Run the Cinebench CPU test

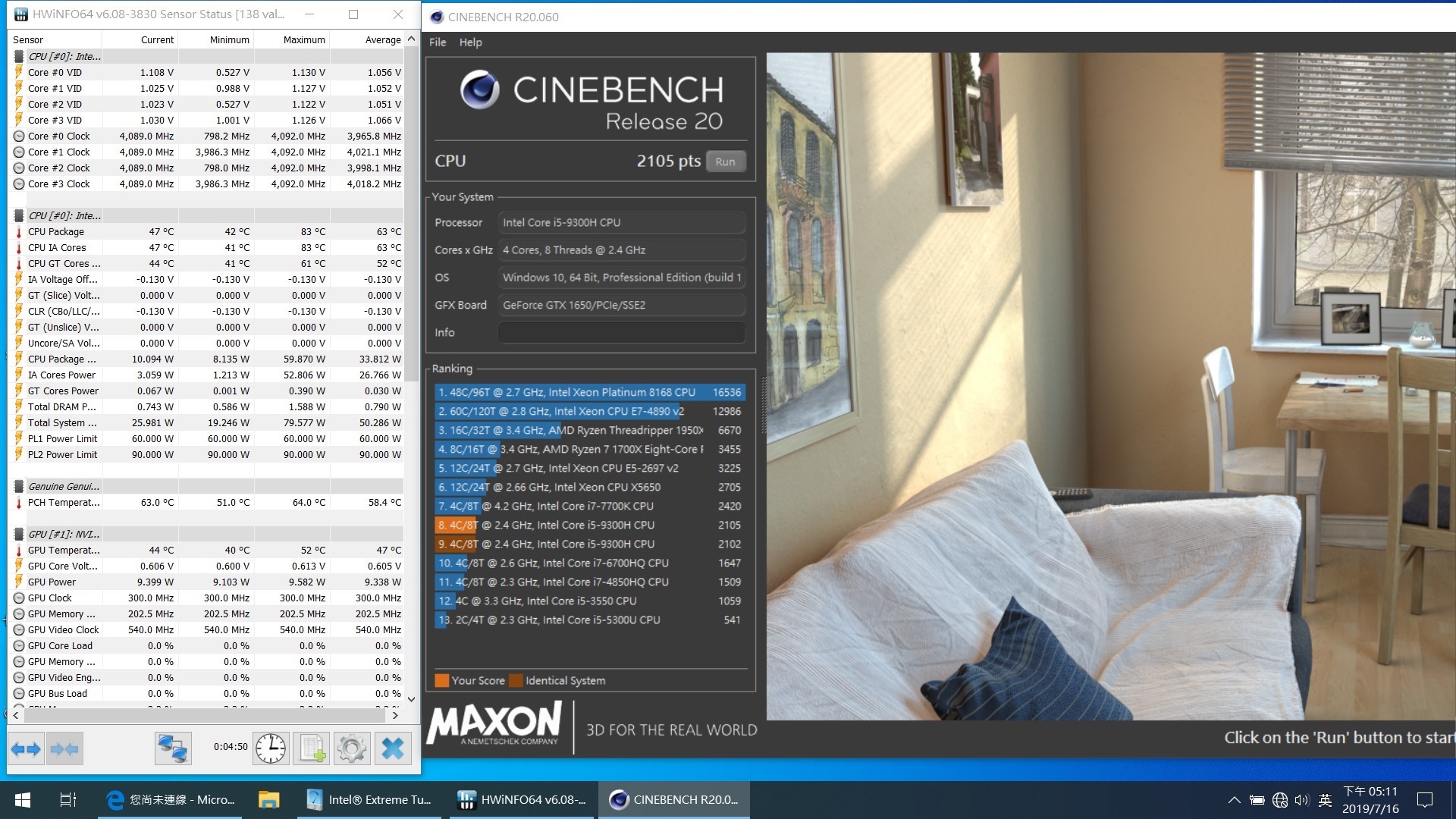point(725,162)
